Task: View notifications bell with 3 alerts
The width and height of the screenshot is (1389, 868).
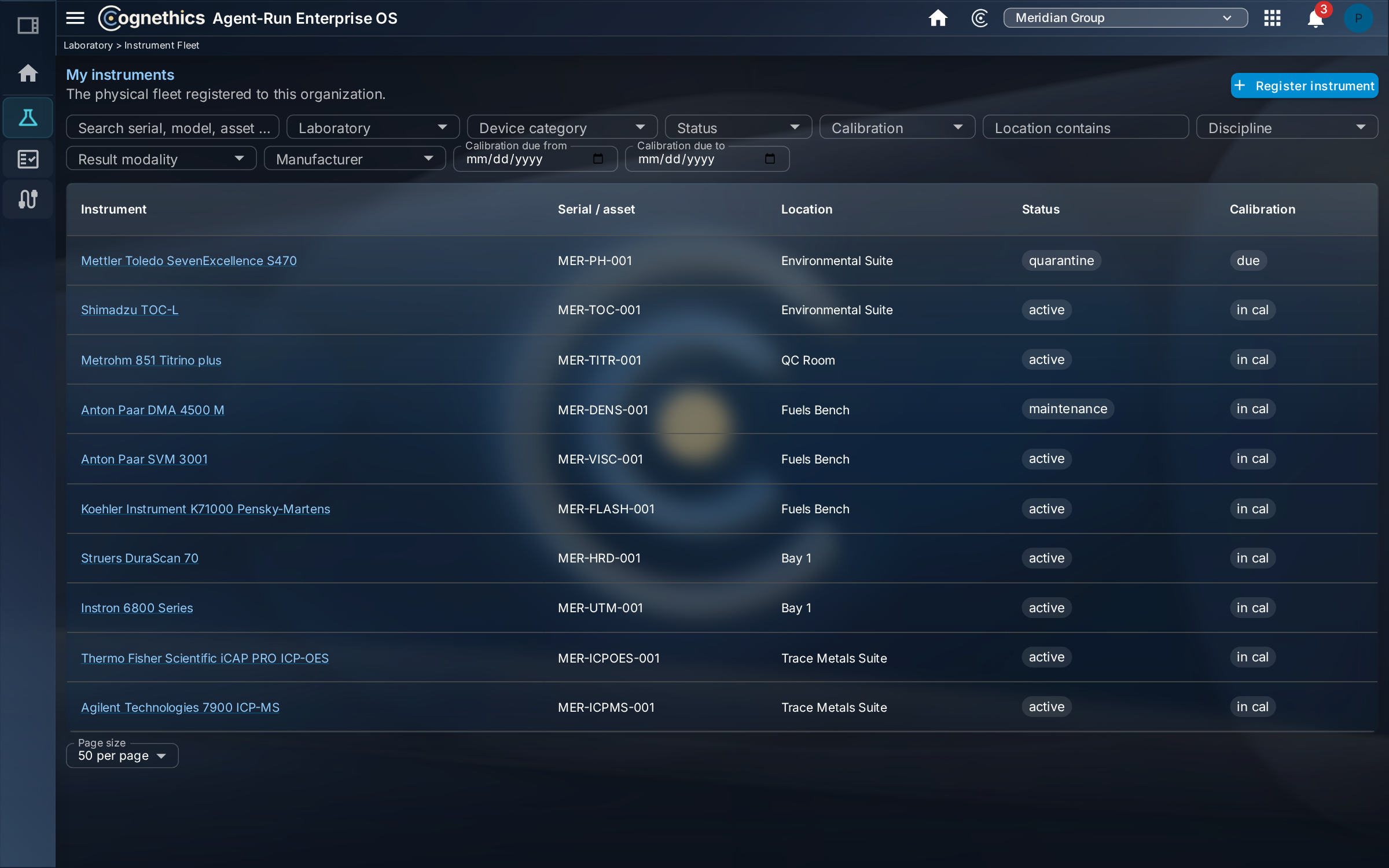Action: pyautogui.click(x=1315, y=18)
